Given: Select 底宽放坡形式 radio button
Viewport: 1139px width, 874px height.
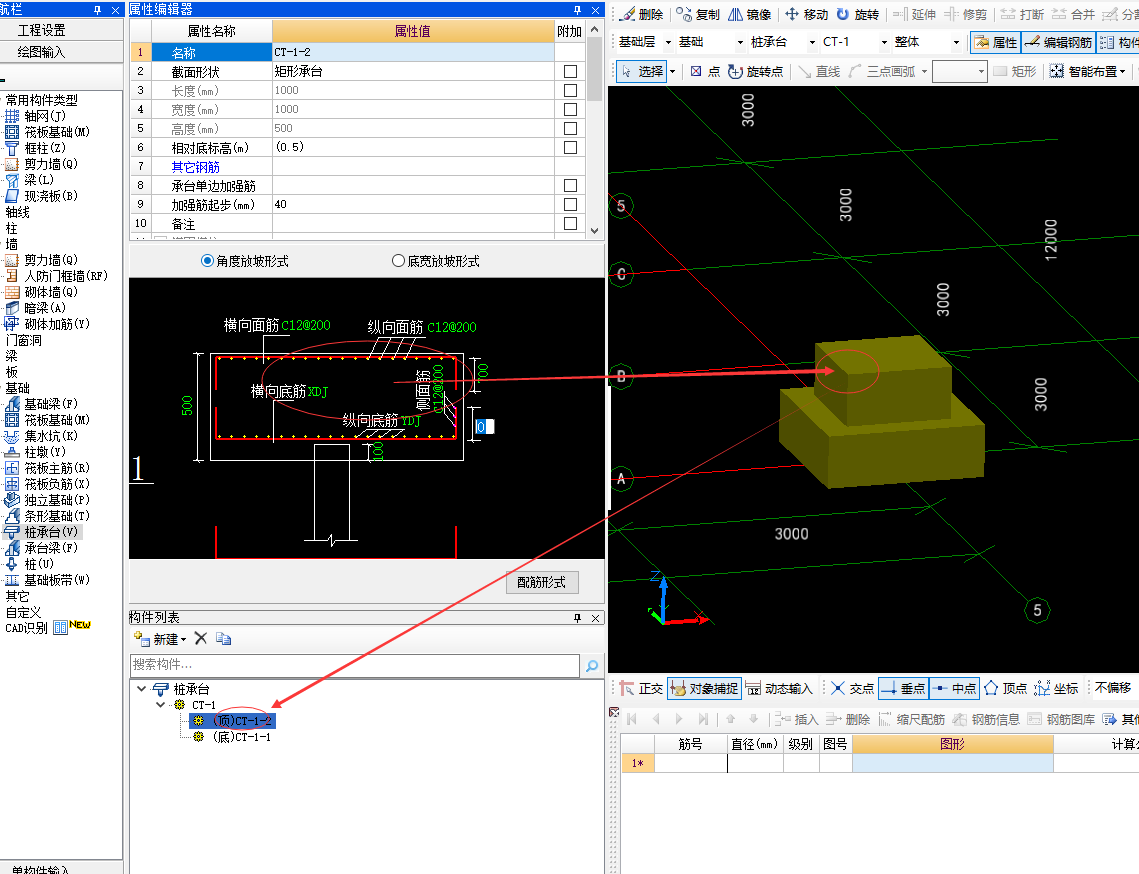Looking at the screenshot, I should (398, 261).
